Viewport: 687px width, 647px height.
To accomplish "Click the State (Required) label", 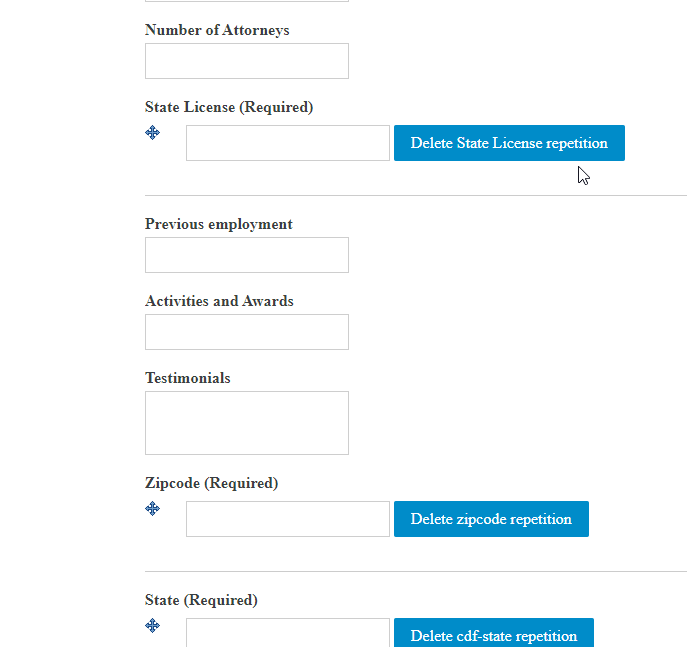I will coord(201,600).
